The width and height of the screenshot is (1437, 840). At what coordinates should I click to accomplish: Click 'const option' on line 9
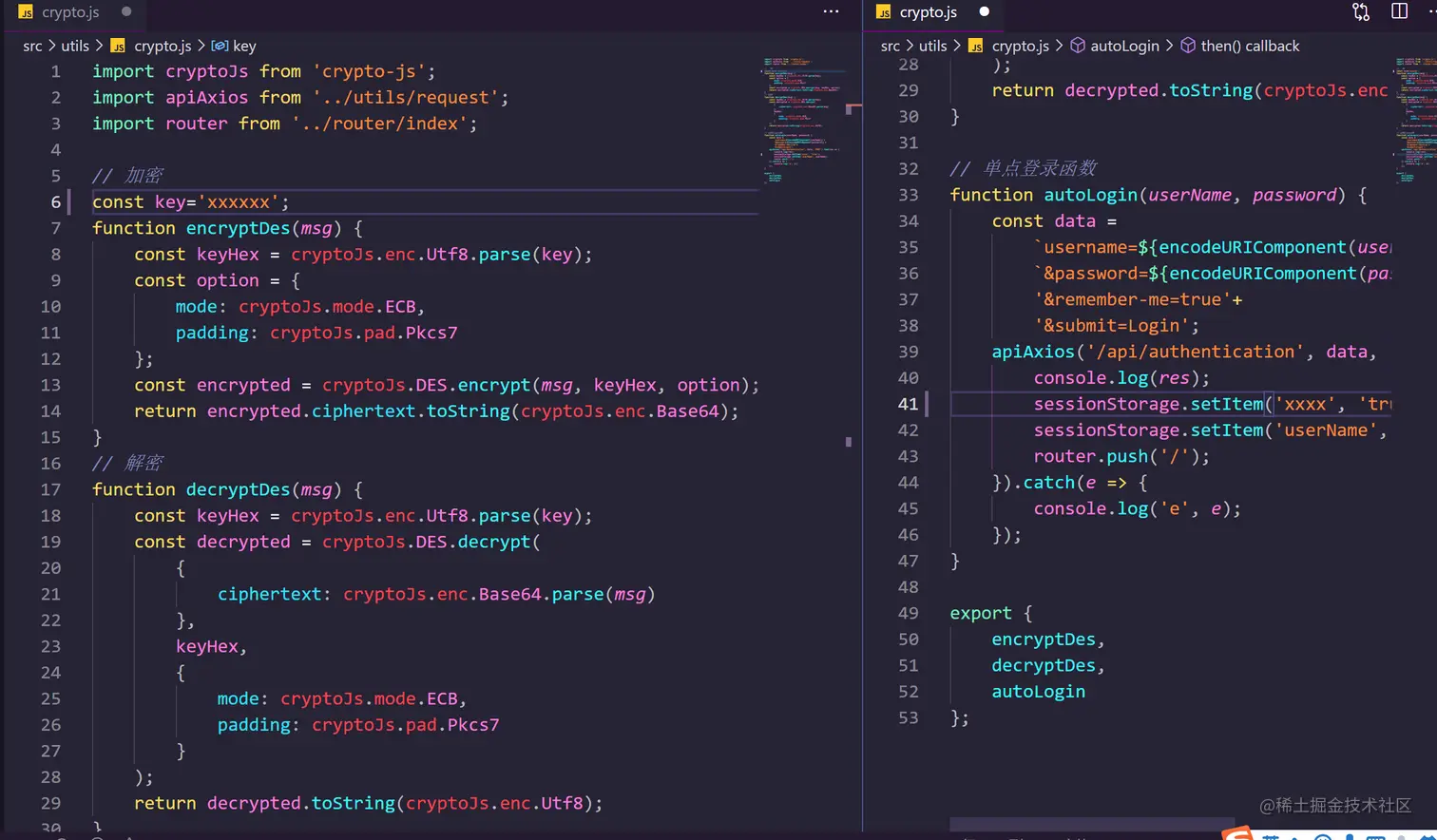[197, 280]
